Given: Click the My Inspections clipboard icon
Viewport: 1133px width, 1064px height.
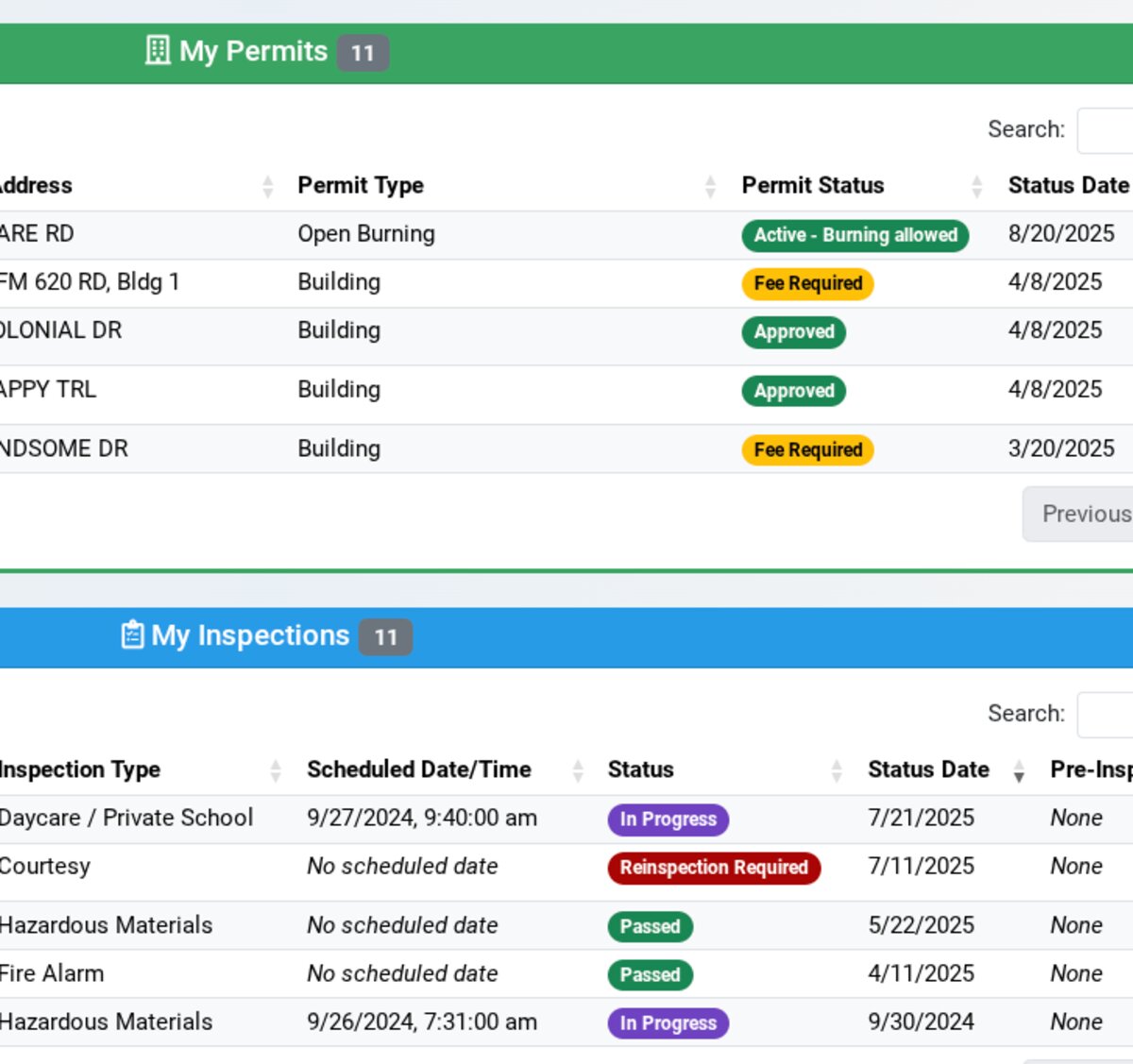Looking at the screenshot, I should [x=132, y=635].
